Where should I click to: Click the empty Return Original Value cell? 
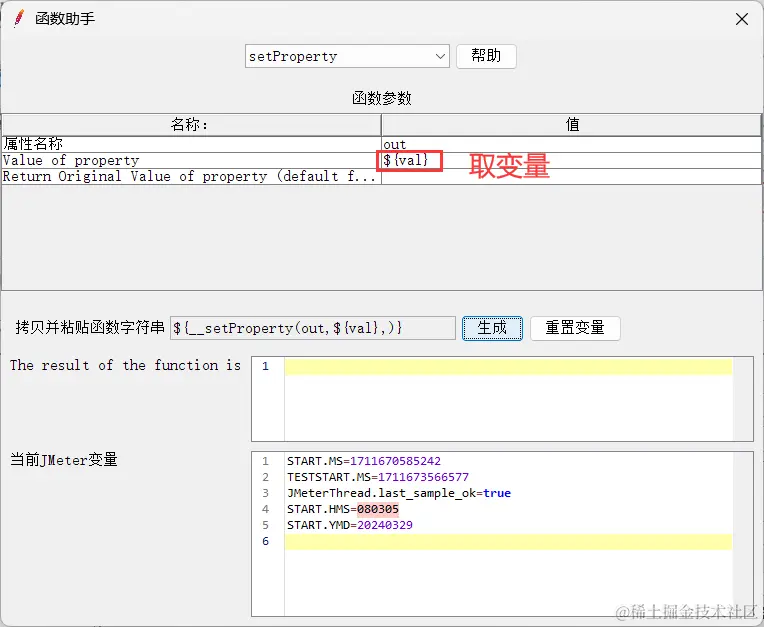click(571, 176)
